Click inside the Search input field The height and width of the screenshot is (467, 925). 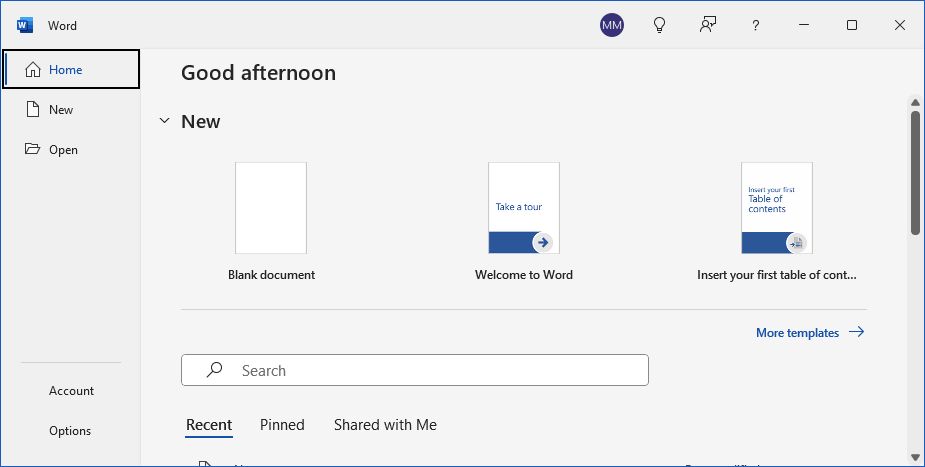[x=415, y=370]
